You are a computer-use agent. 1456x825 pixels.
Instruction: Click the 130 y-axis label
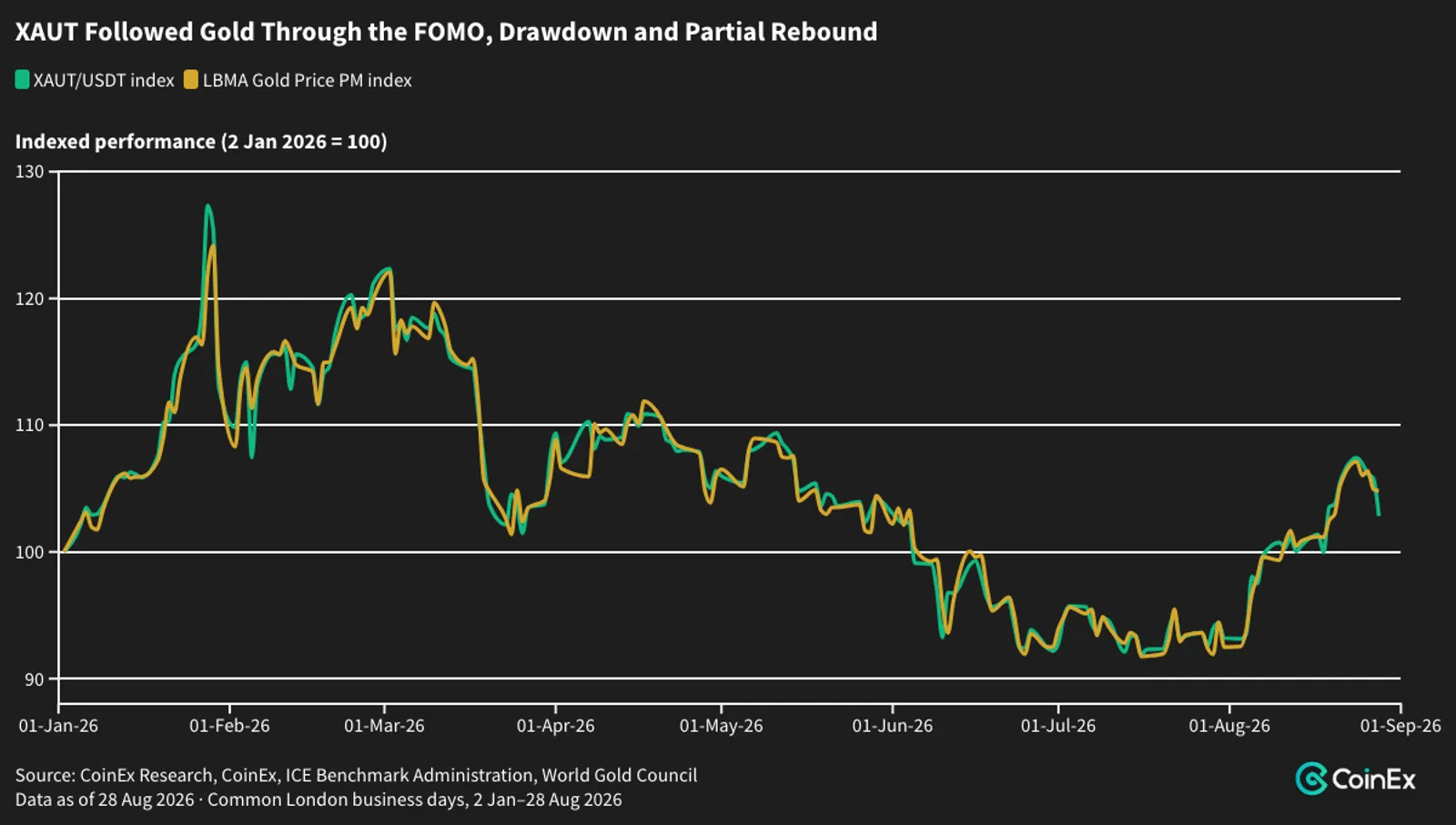click(29, 171)
